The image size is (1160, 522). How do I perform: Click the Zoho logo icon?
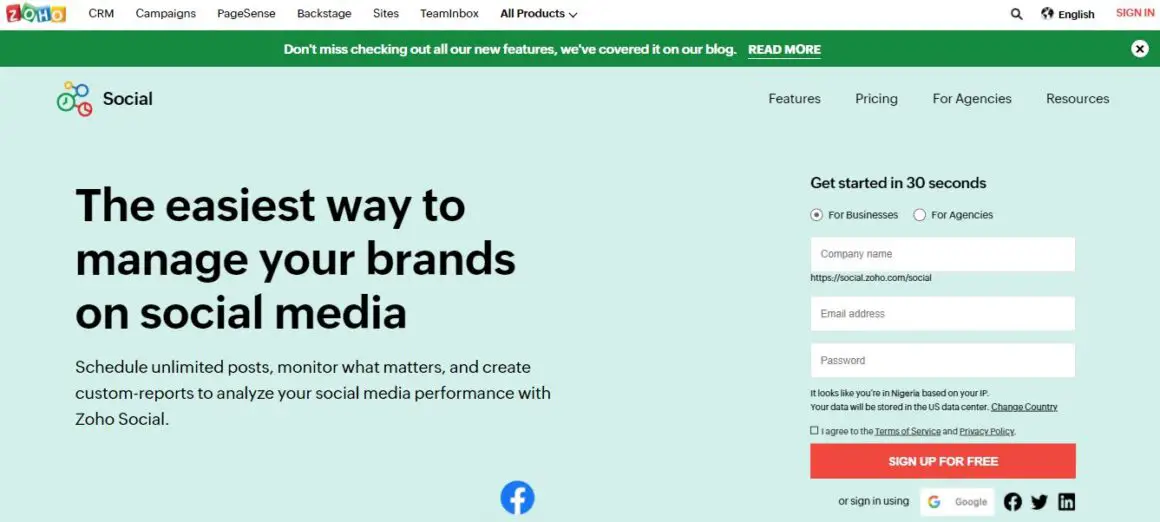coord(36,13)
